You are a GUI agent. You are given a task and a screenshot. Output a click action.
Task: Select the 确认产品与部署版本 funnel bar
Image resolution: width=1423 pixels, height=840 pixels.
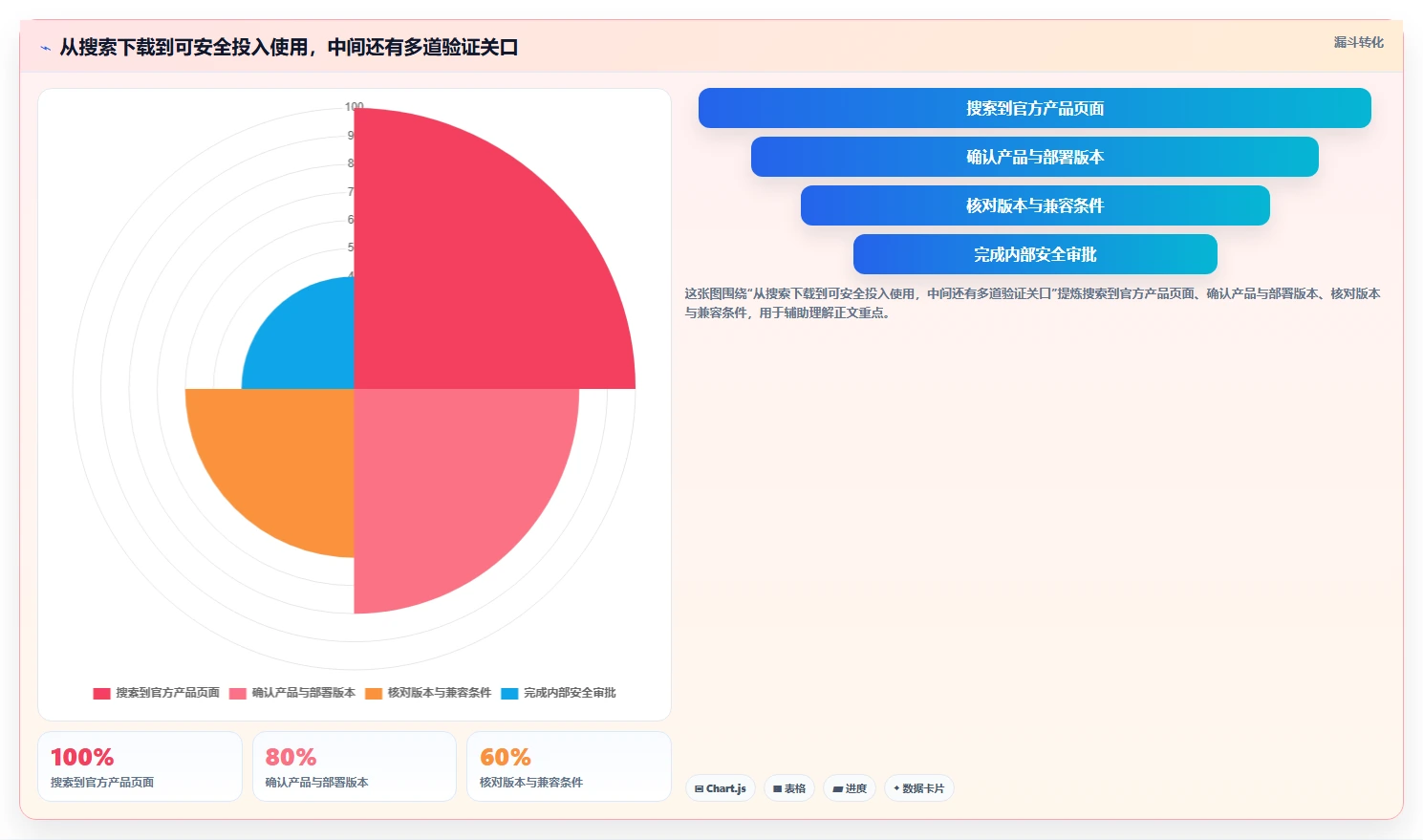tap(1034, 157)
